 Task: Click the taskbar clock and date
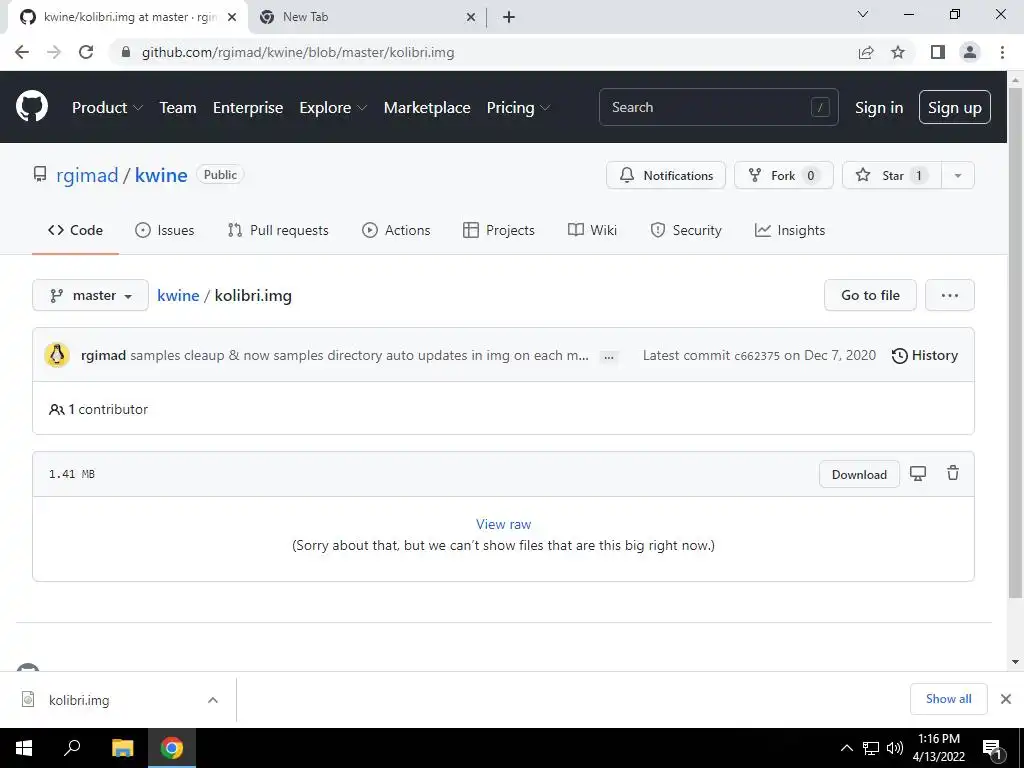click(938, 748)
